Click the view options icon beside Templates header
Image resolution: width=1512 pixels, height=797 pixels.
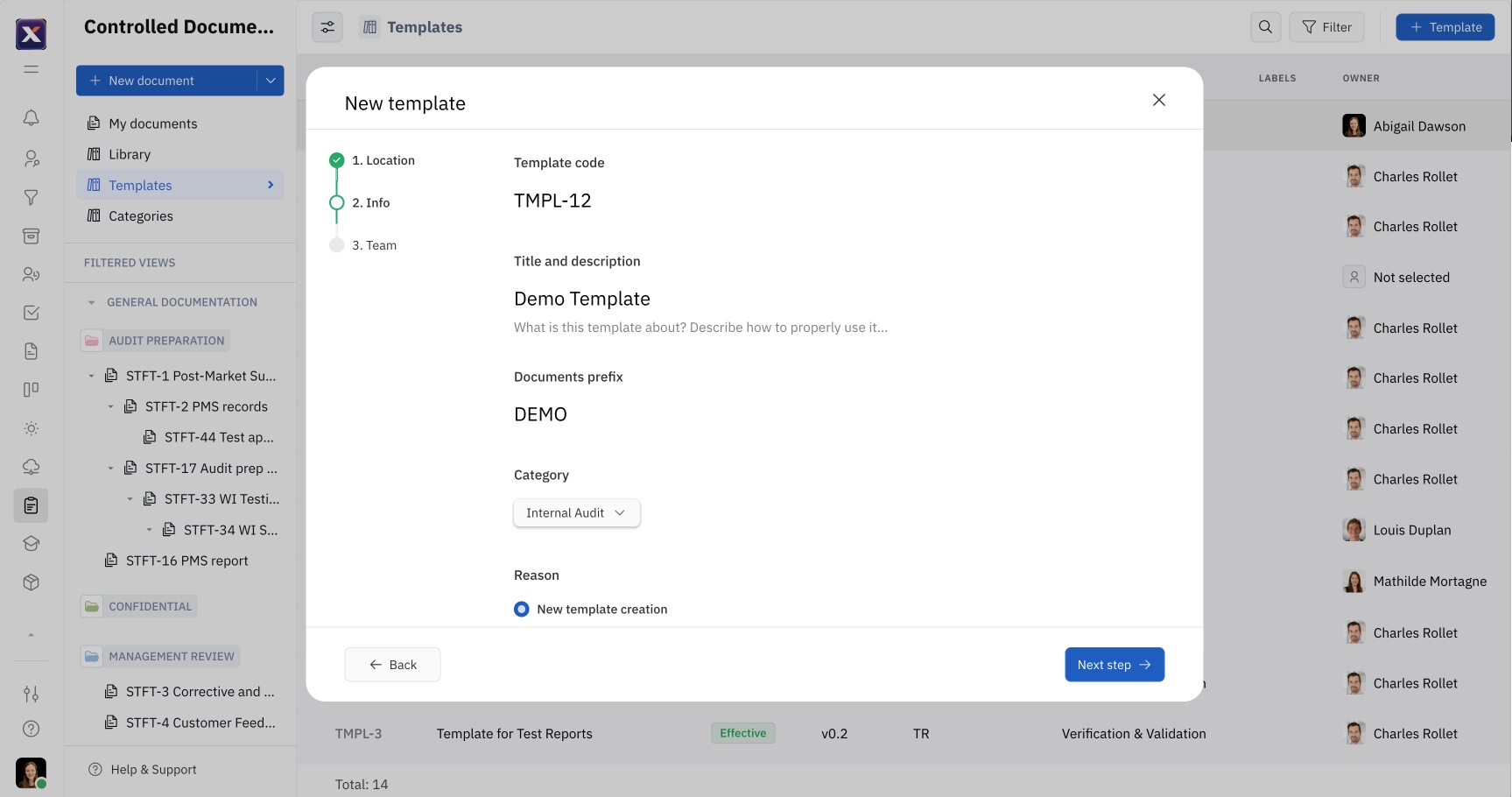coord(327,26)
